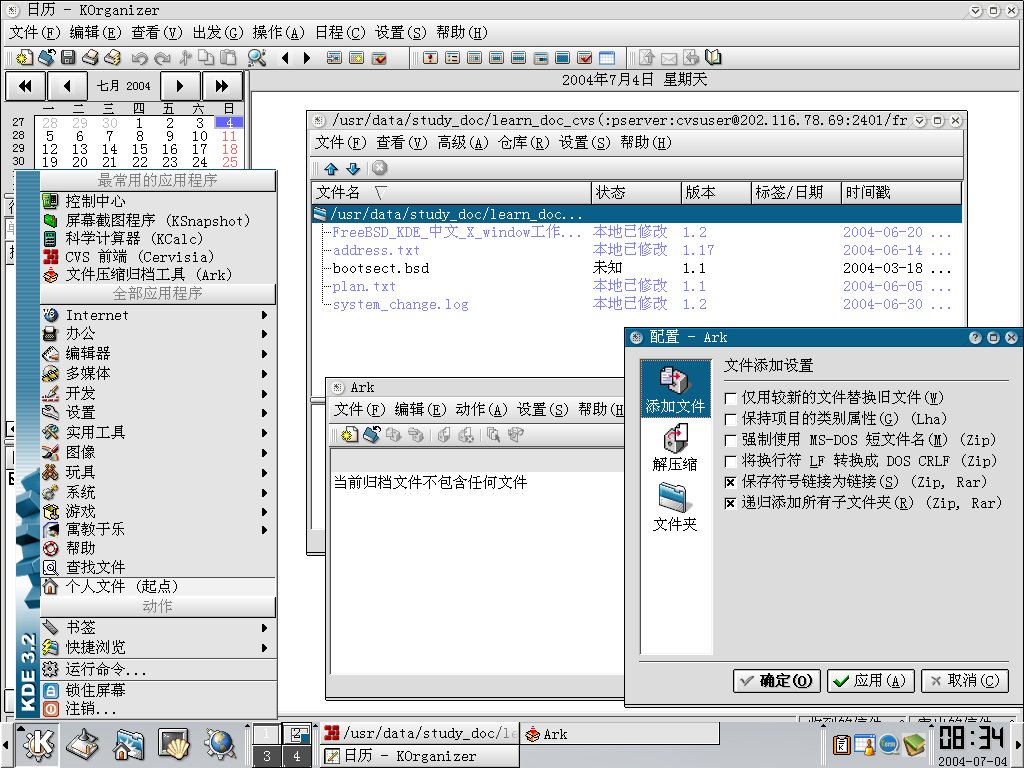This screenshot has height=768, width=1024.
Task: Click the KOrganizer print toolbar icon
Action: (90, 57)
